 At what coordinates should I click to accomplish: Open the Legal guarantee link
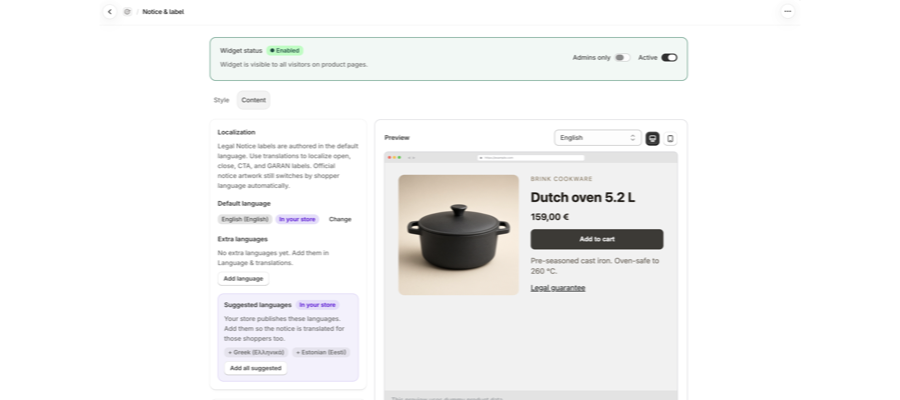[558, 288]
